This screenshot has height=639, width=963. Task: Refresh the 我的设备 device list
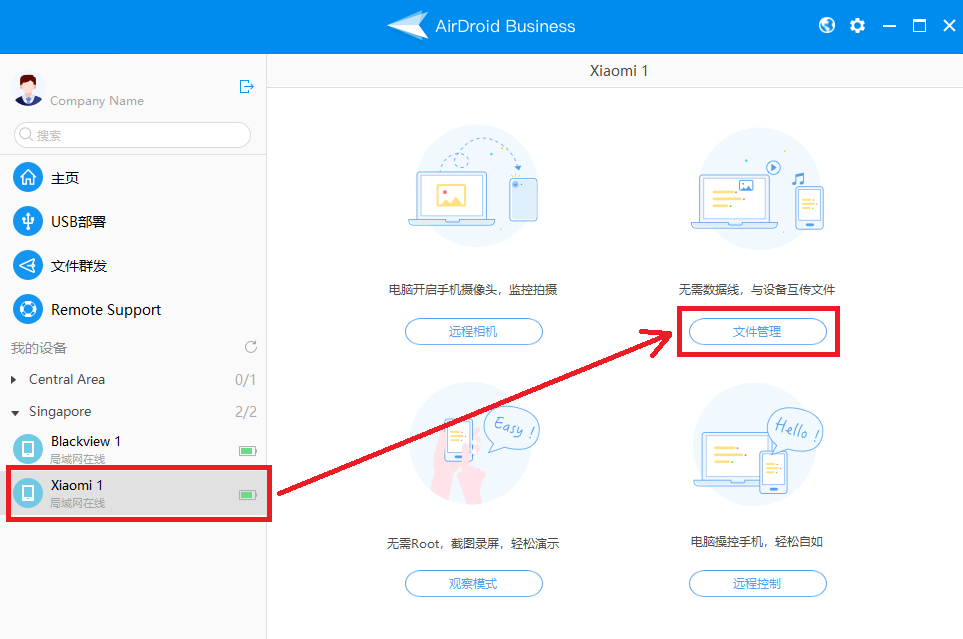251,347
